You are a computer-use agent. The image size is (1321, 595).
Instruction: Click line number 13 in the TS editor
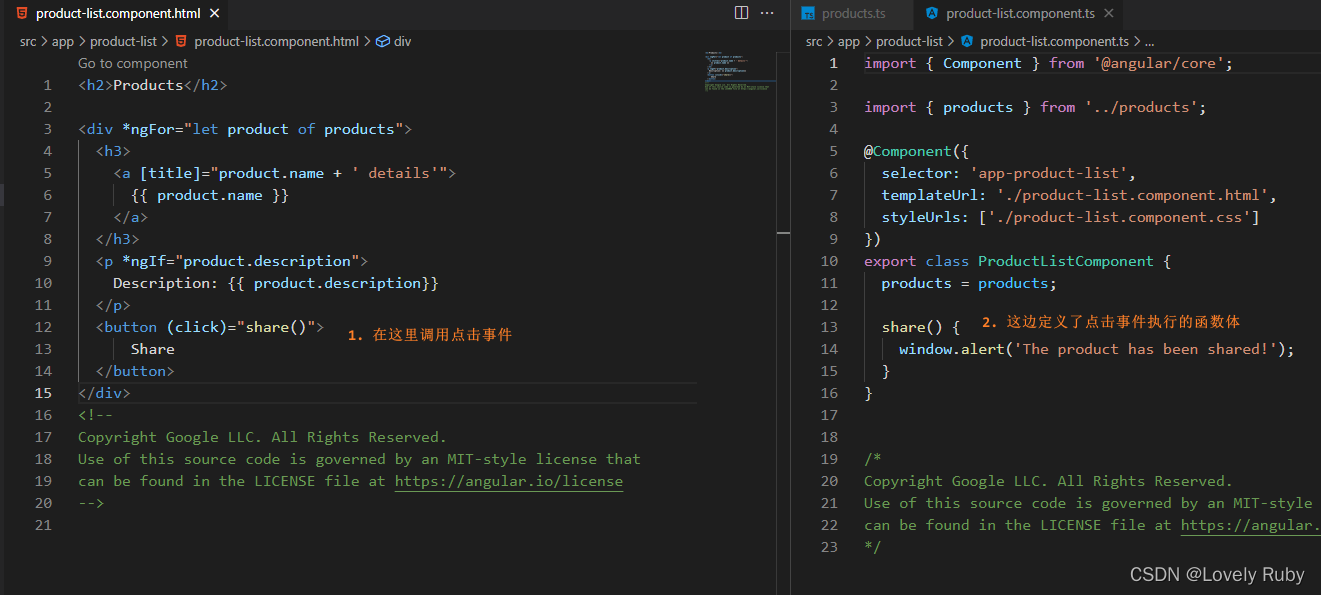(829, 327)
